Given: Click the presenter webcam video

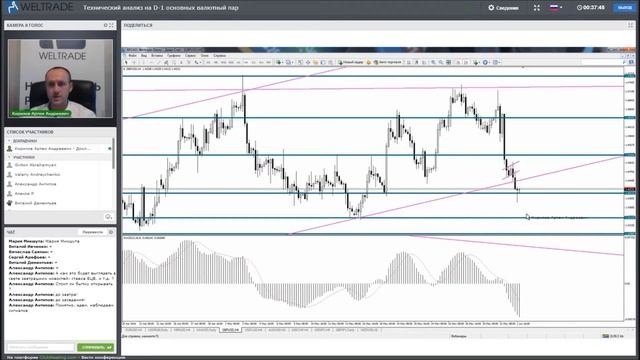Looking at the screenshot, I should tap(60, 78).
